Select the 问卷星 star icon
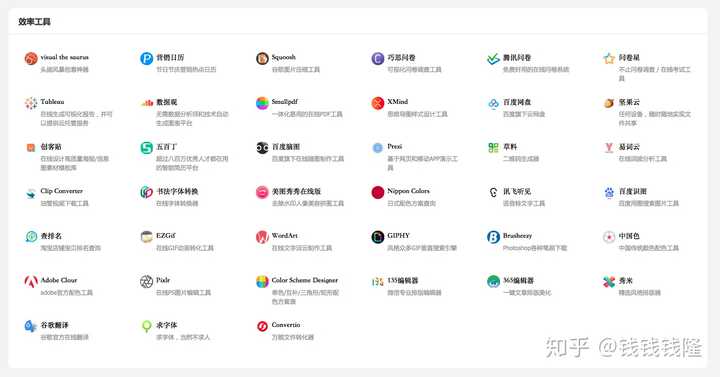 (x=609, y=58)
